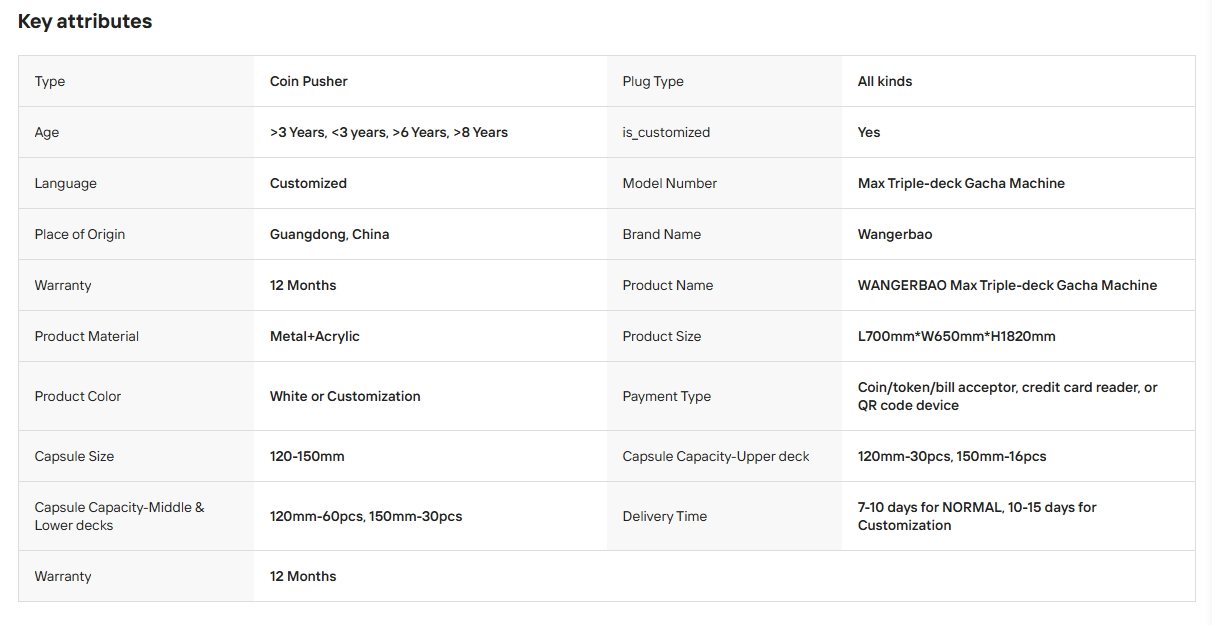The height and width of the screenshot is (625, 1213).
Task: Select the Payment Type value text
Action: tap(1008, 396)
